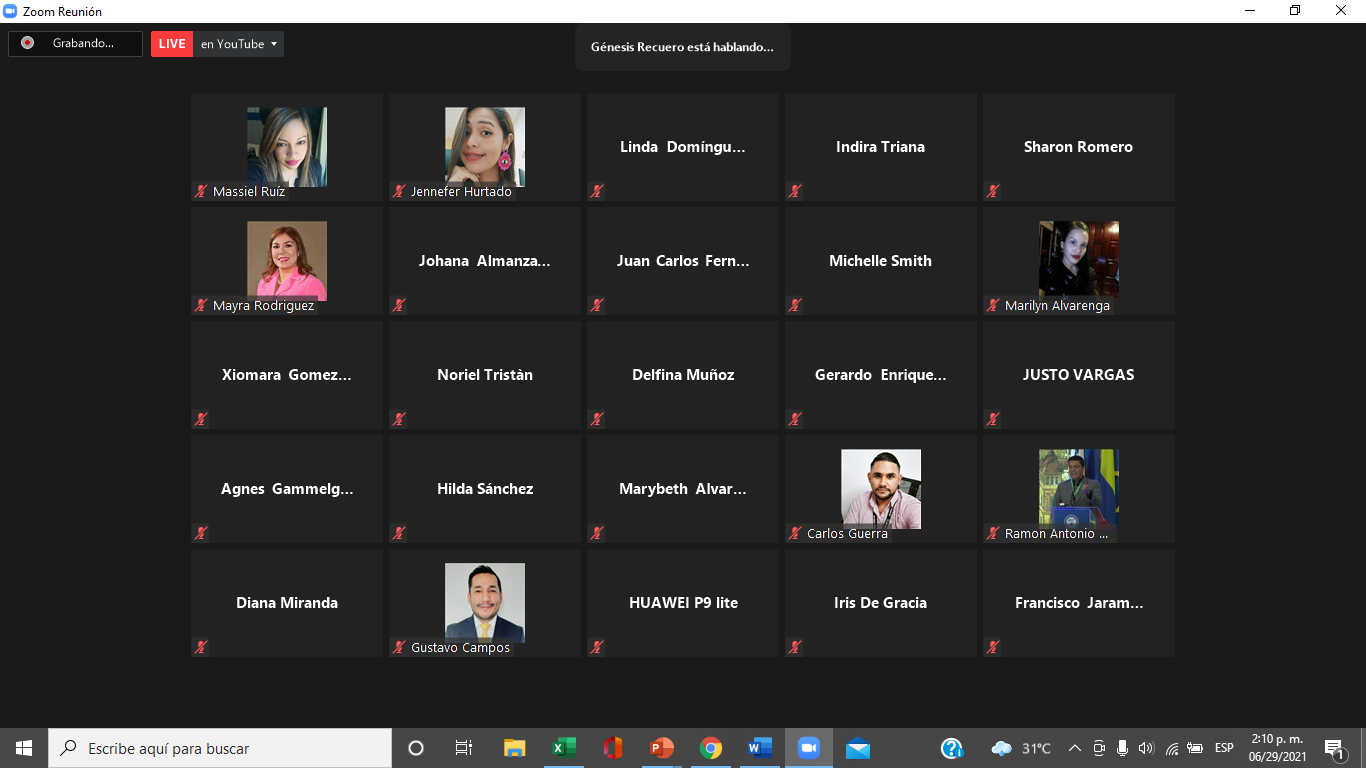The width and height of the screenshot is (1366, 768).
Task: Open the 31°C weather widget
Action: 1021,748
